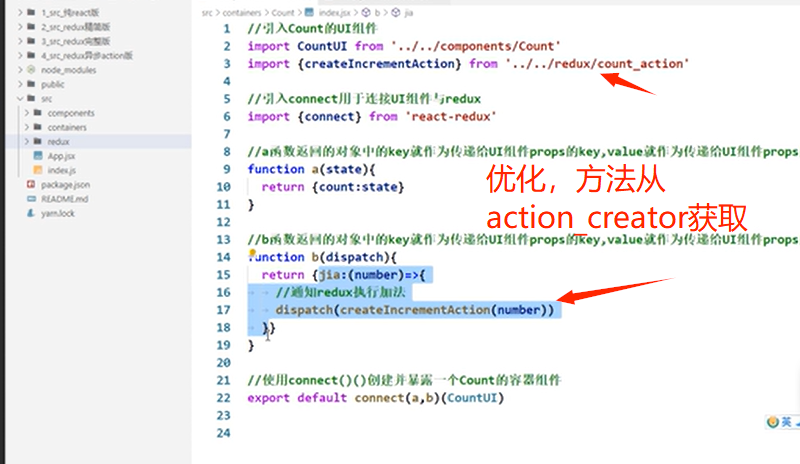
Task: Expand the 2_src_redux folder chevron
Action: pos(20,27)
